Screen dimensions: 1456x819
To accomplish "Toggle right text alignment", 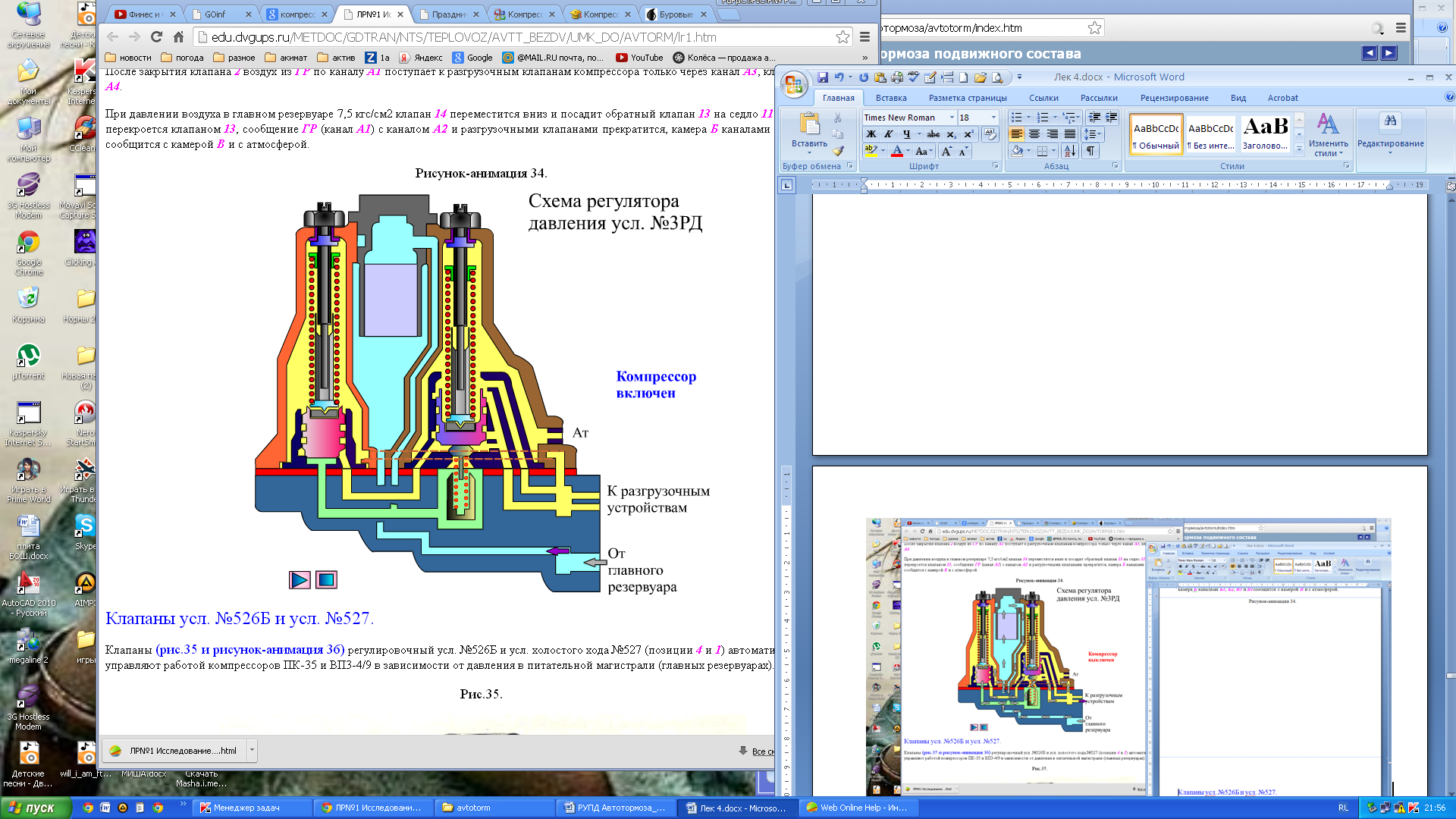I will [x=1052, y=134].
